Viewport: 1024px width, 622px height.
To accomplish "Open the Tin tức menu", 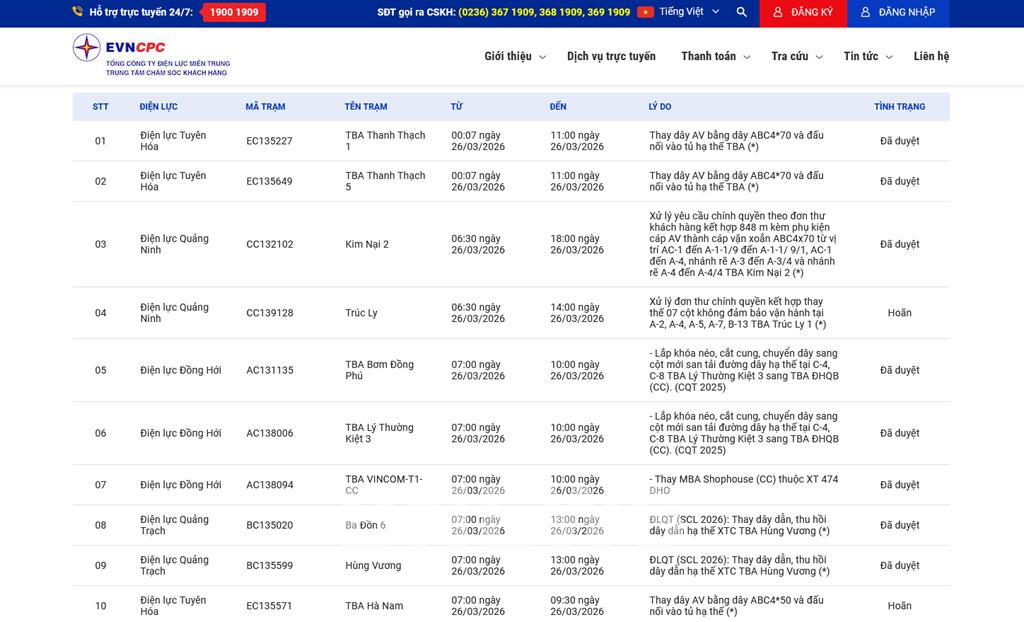I will coord(867,56).
